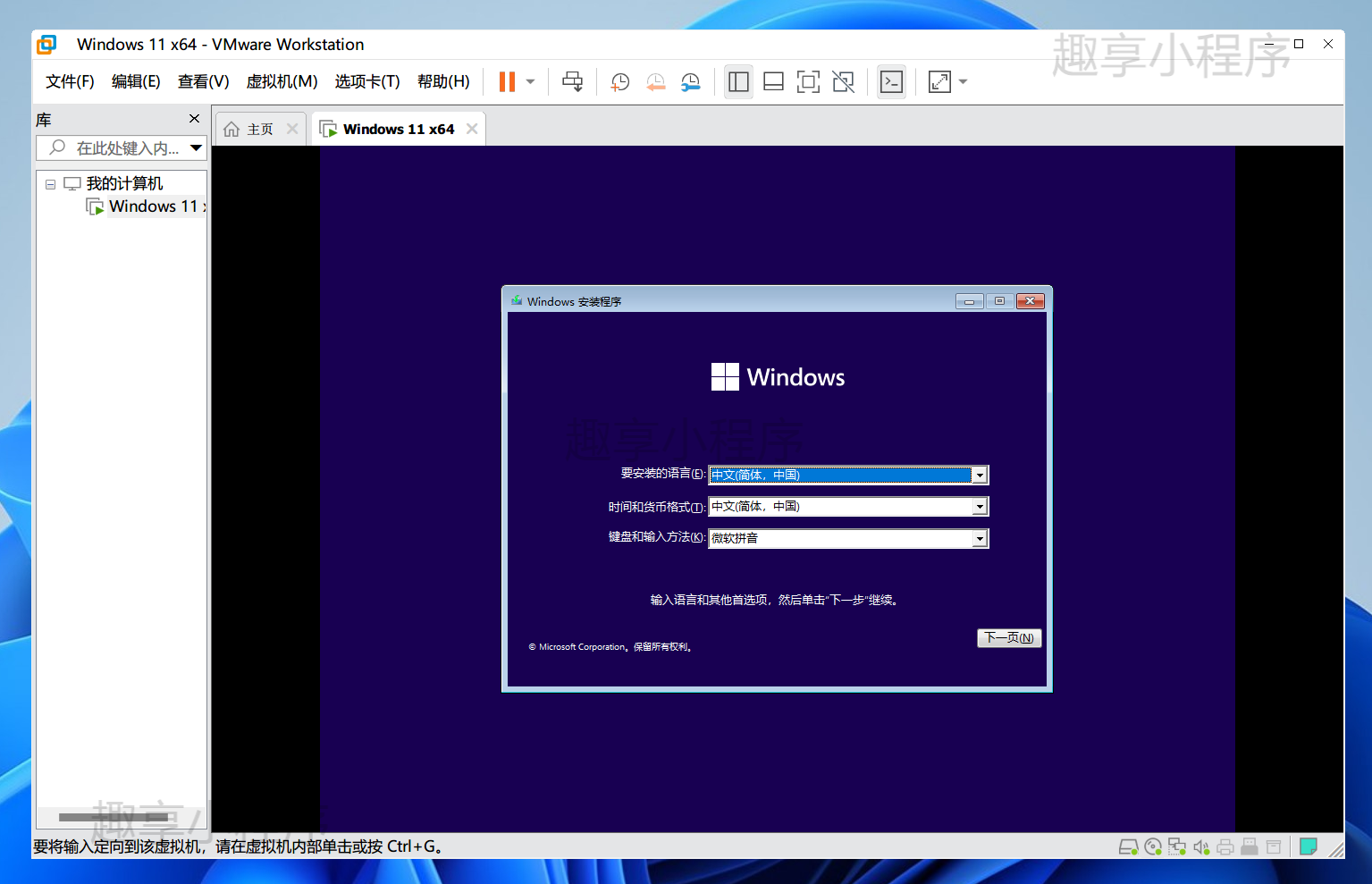The width and height of the screenshot is (1372, 884).
Task: Toggle the thumbnail bar view
Action: tap(774, 81)
